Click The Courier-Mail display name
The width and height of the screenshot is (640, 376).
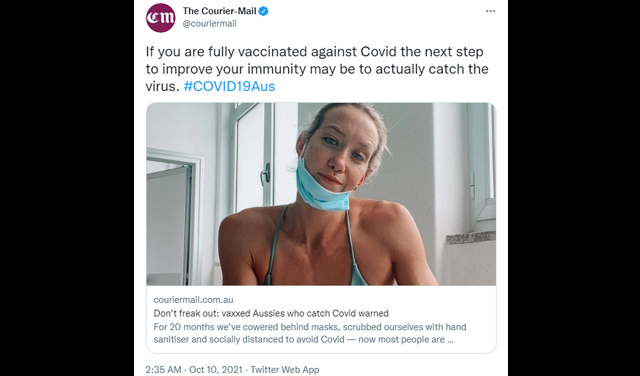tap(220, 11)
